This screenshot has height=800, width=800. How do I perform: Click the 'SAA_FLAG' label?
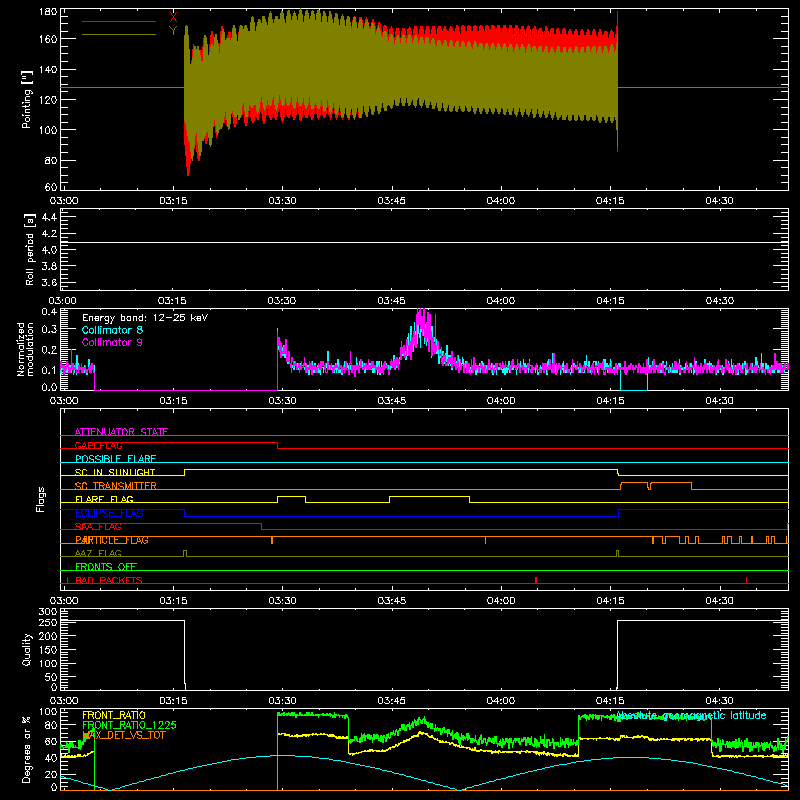[x=98, y=527]
